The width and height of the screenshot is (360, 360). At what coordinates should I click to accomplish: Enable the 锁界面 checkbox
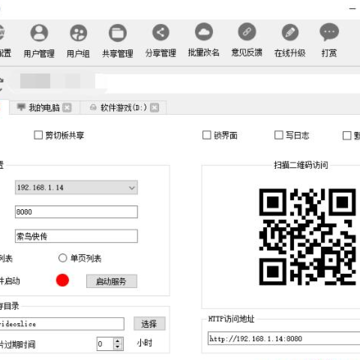(x=207, y=135)
